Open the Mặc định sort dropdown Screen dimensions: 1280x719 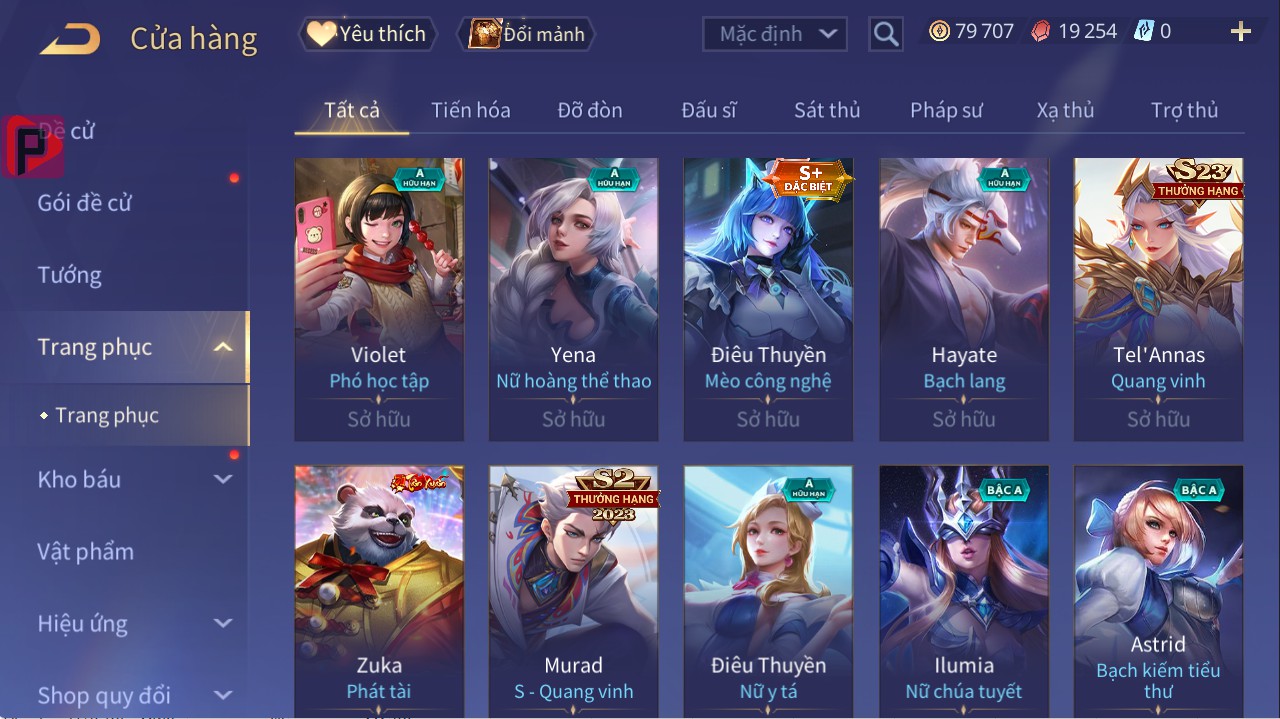[775, 34]
